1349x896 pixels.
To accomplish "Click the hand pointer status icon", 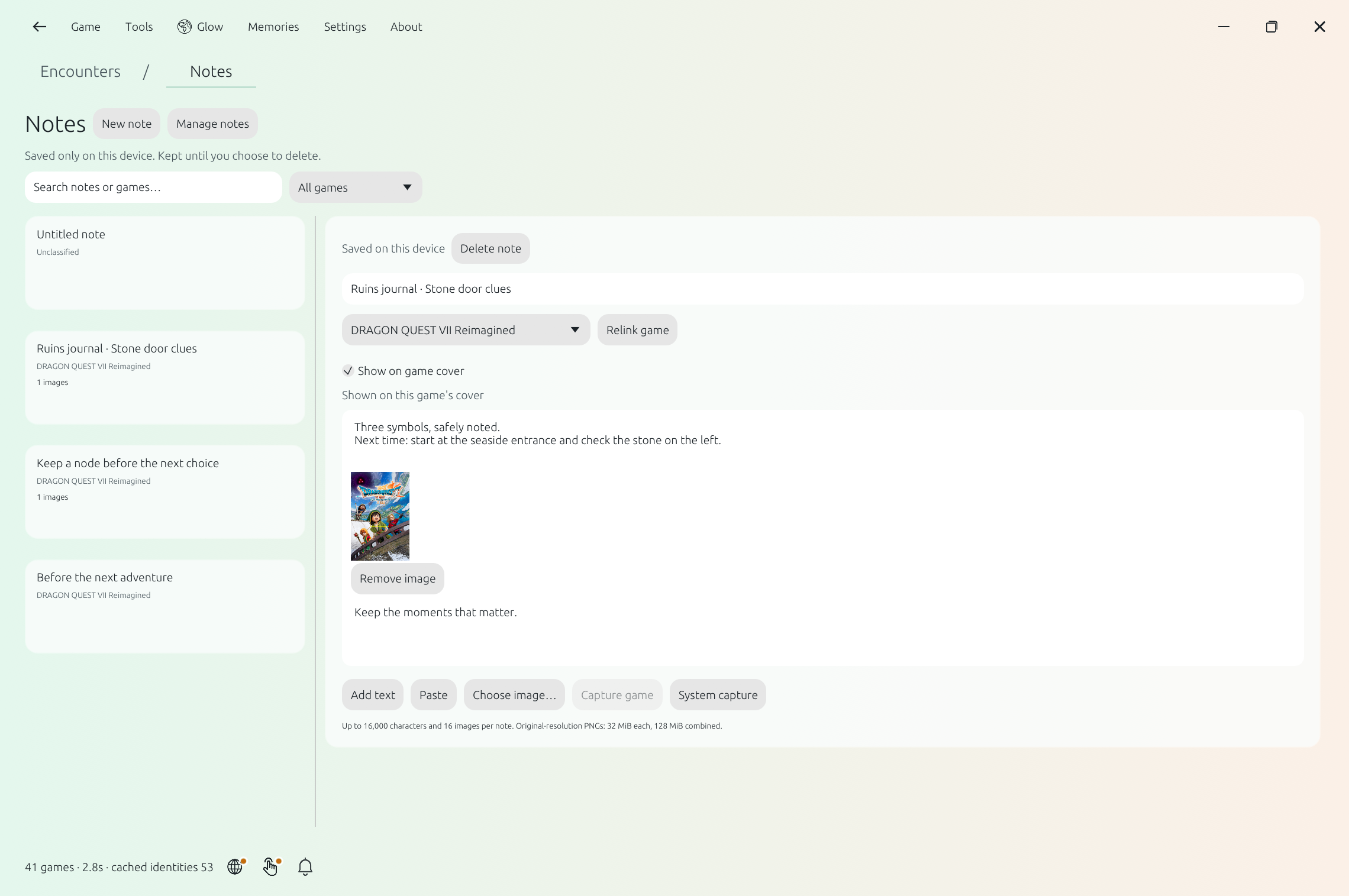I will (x=271, y=866).
